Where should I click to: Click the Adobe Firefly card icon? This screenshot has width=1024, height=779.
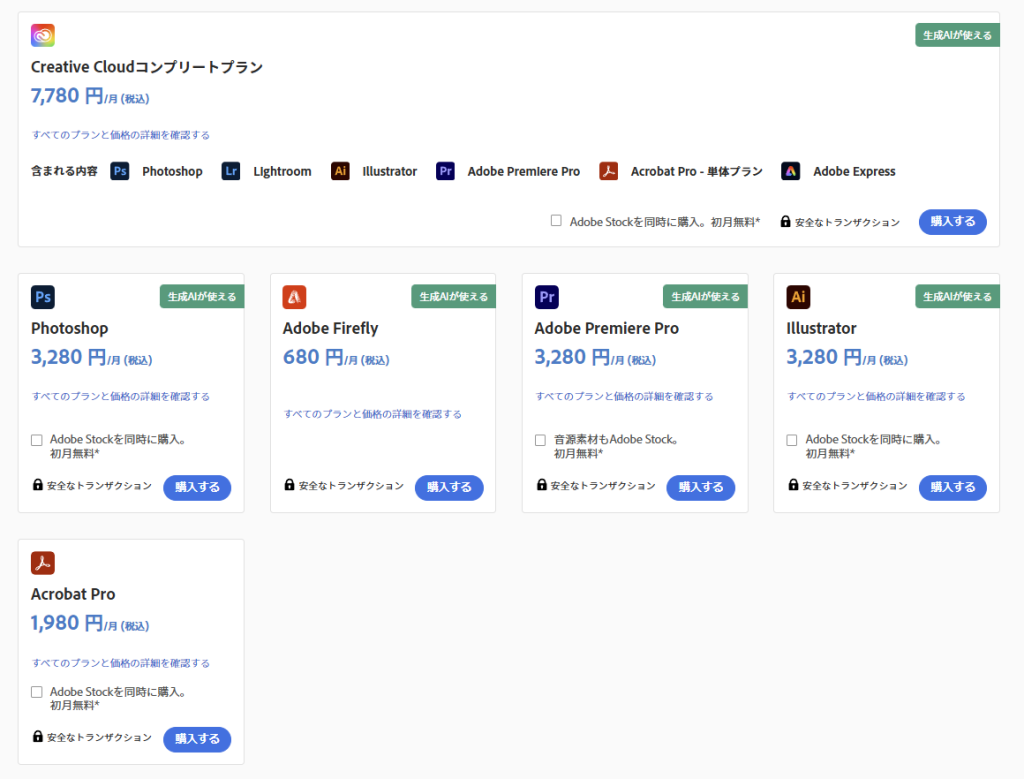coord(294,297)
